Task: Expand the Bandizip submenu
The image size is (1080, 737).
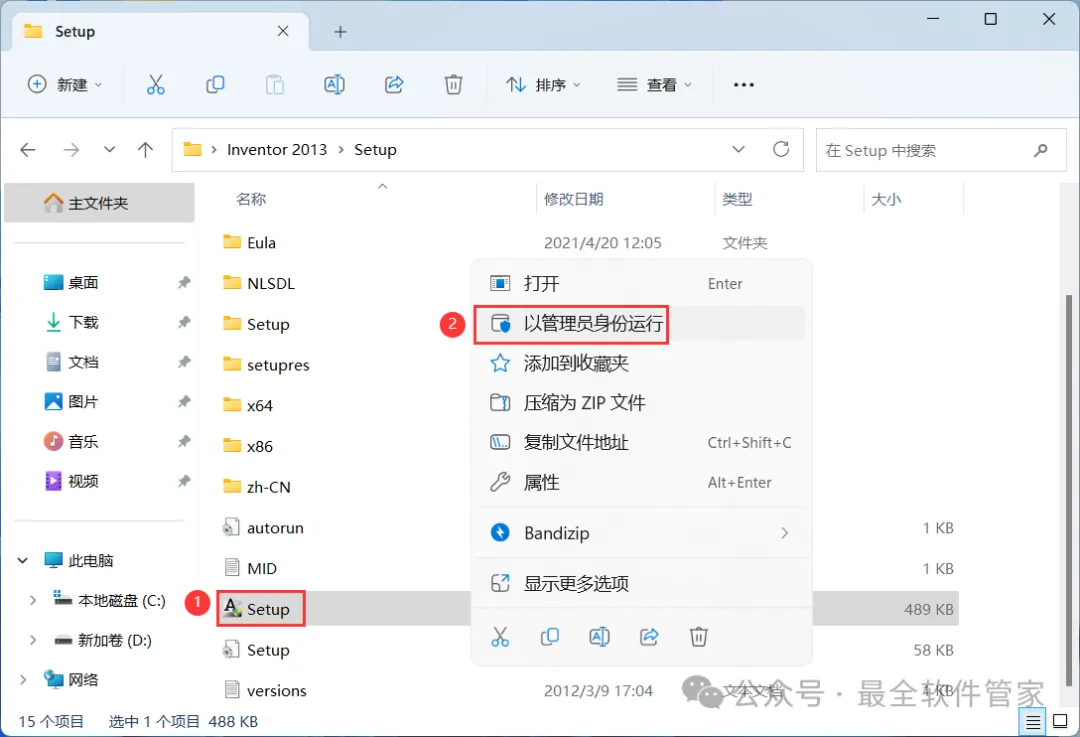Action: (x=784, y=533)
